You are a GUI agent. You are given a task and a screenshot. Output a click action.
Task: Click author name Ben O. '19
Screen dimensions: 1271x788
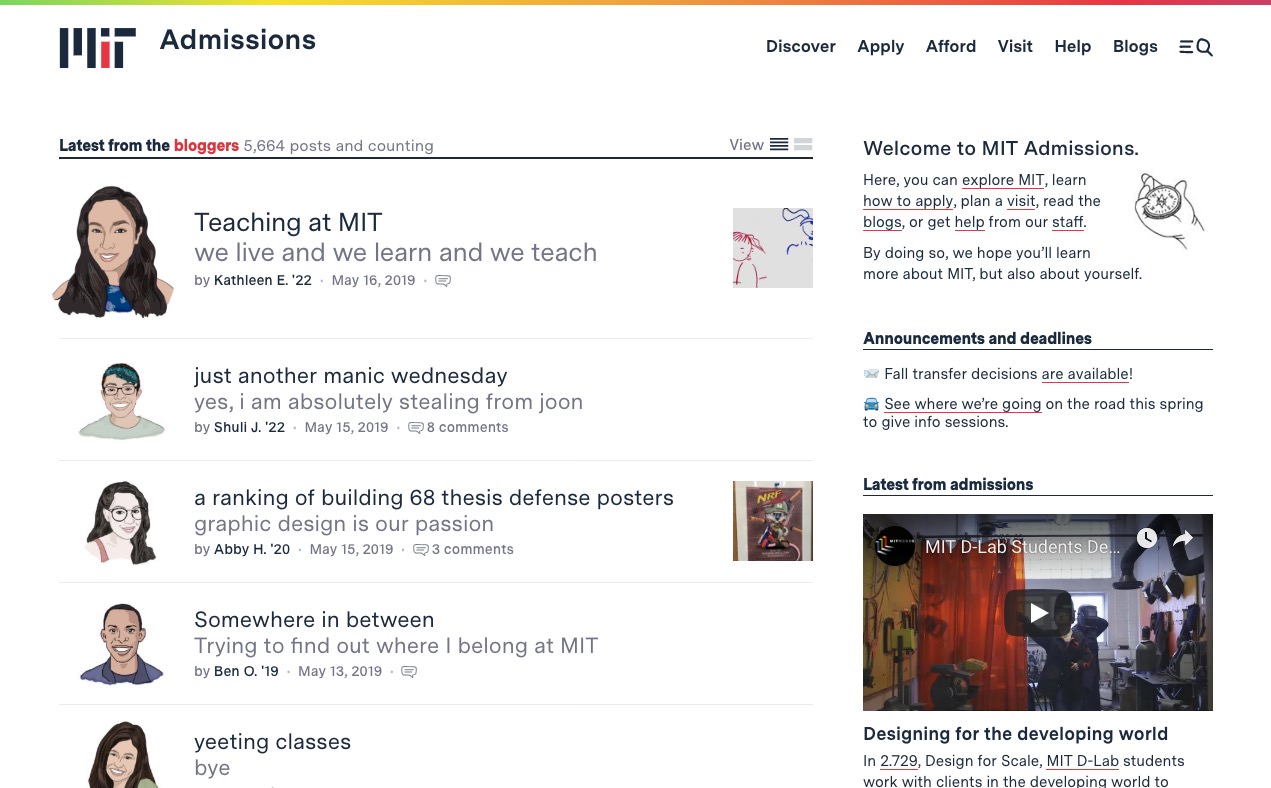click(x=246, y=672)
